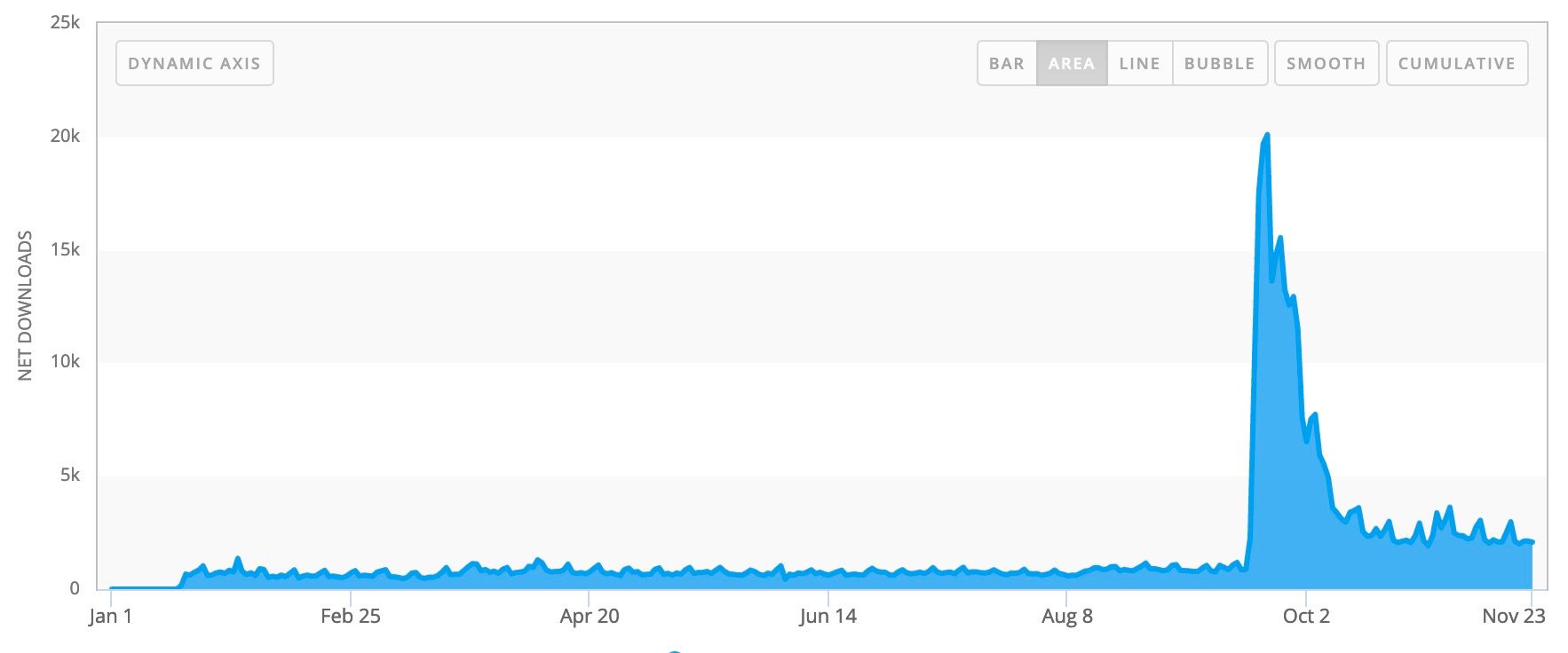This screenshot has width=1568, height=653.
Task: Click the 5k y-axis label
Action: pyautogui.click(x=70, y=475)
